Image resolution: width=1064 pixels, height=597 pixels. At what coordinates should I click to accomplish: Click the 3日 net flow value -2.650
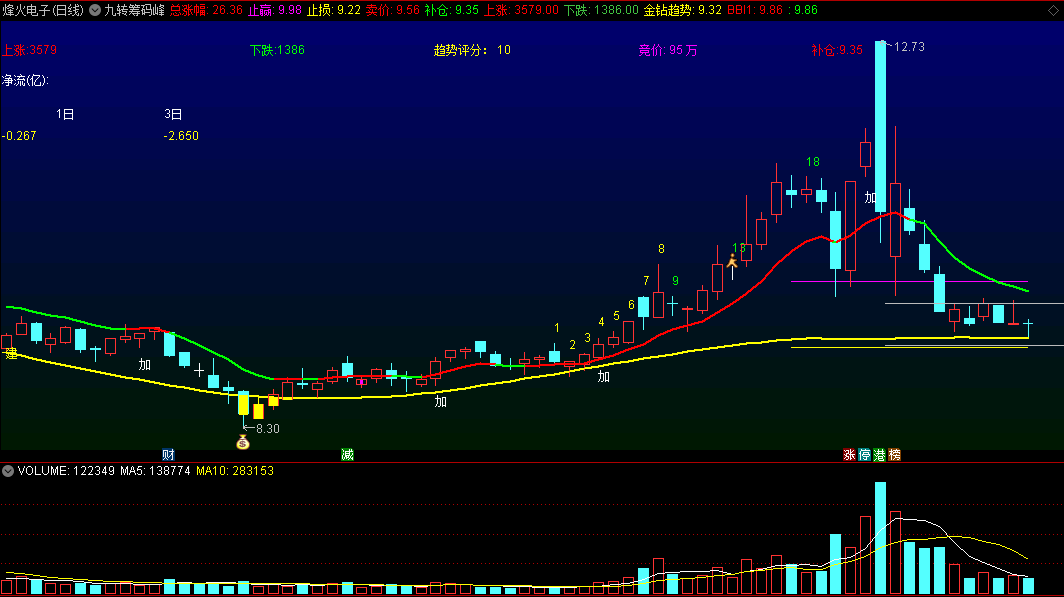pos(181,136)
